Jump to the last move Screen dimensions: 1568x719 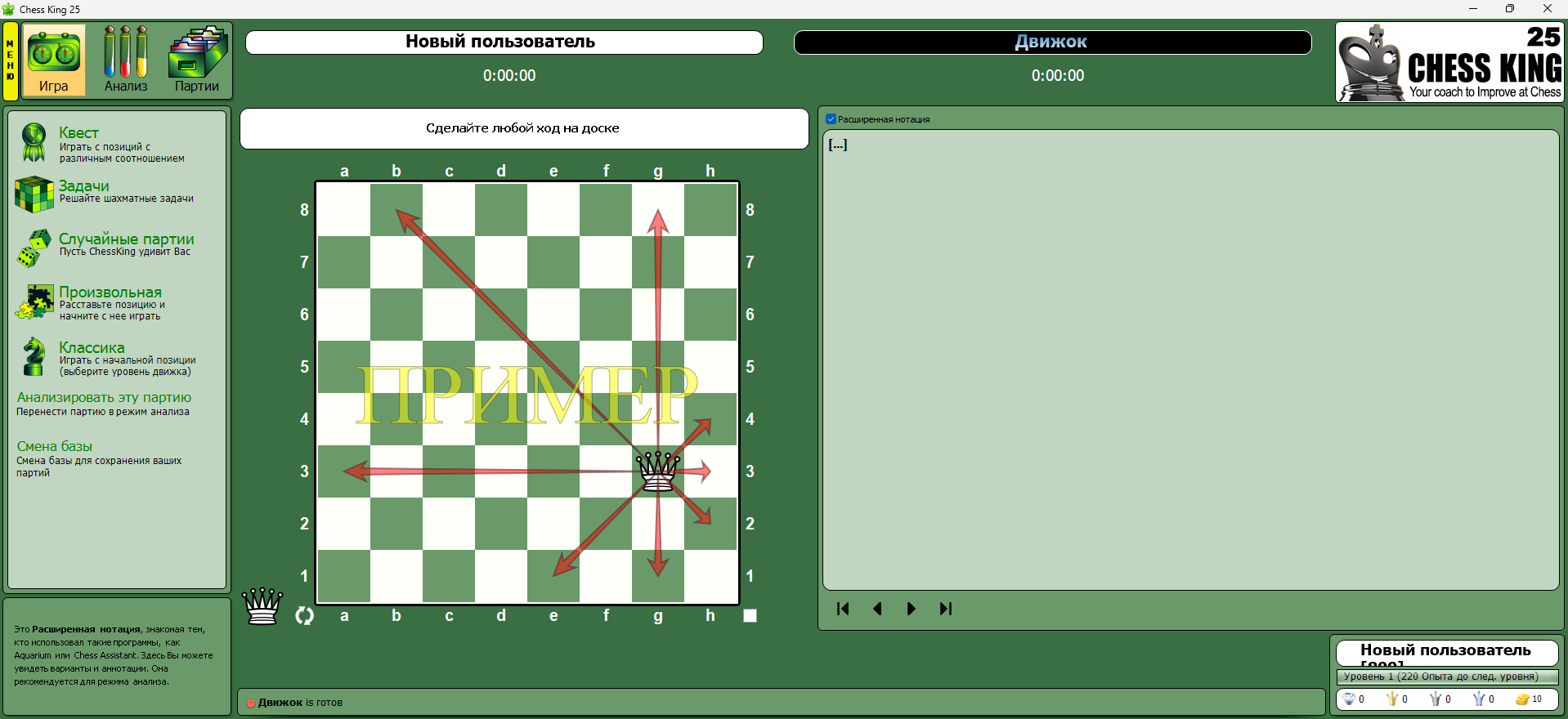(946, 609)
